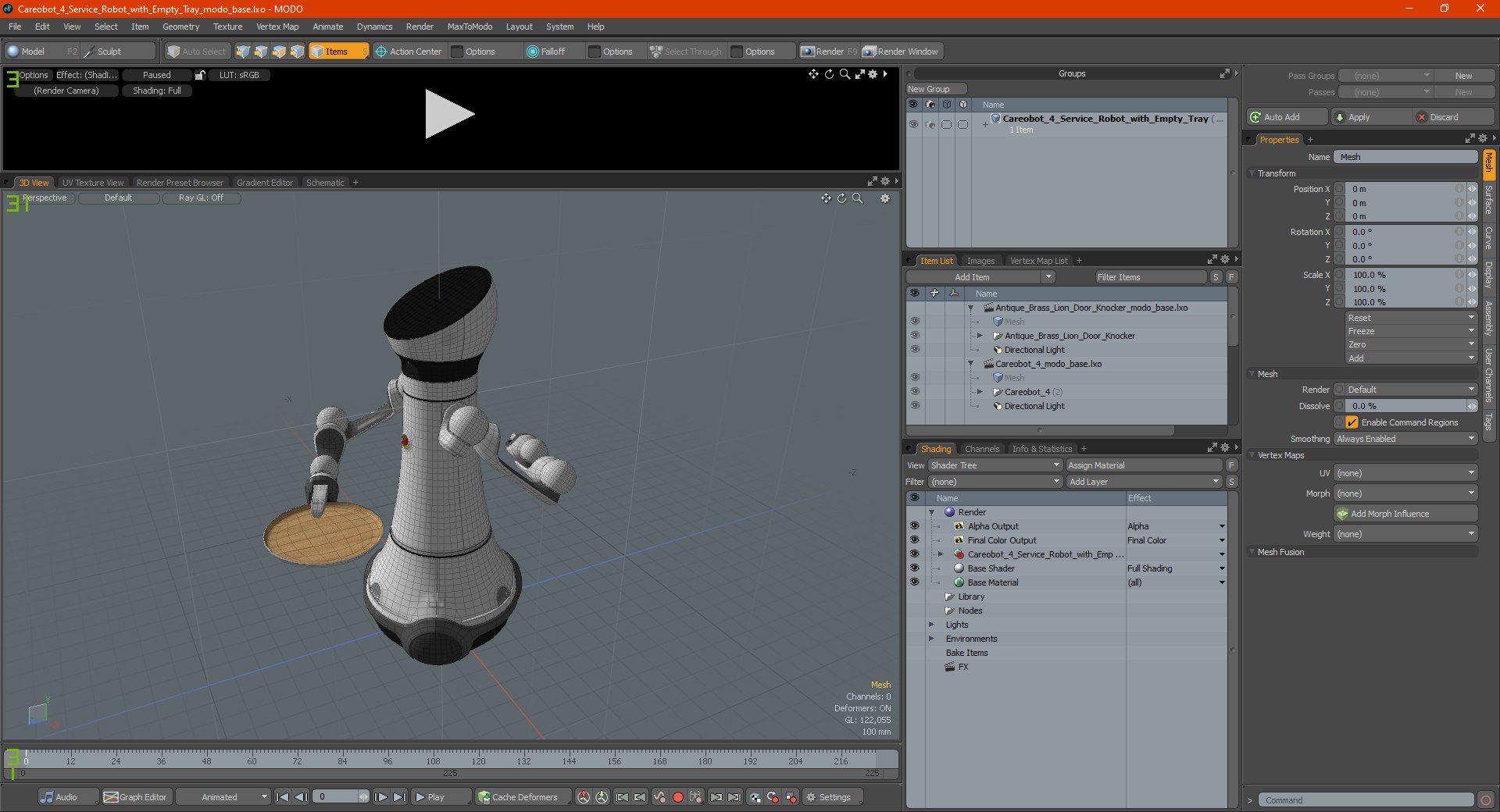The image size is (1500, 812).
Task: Rotate view icon in the 3D viewport
Action: [842, 198]
